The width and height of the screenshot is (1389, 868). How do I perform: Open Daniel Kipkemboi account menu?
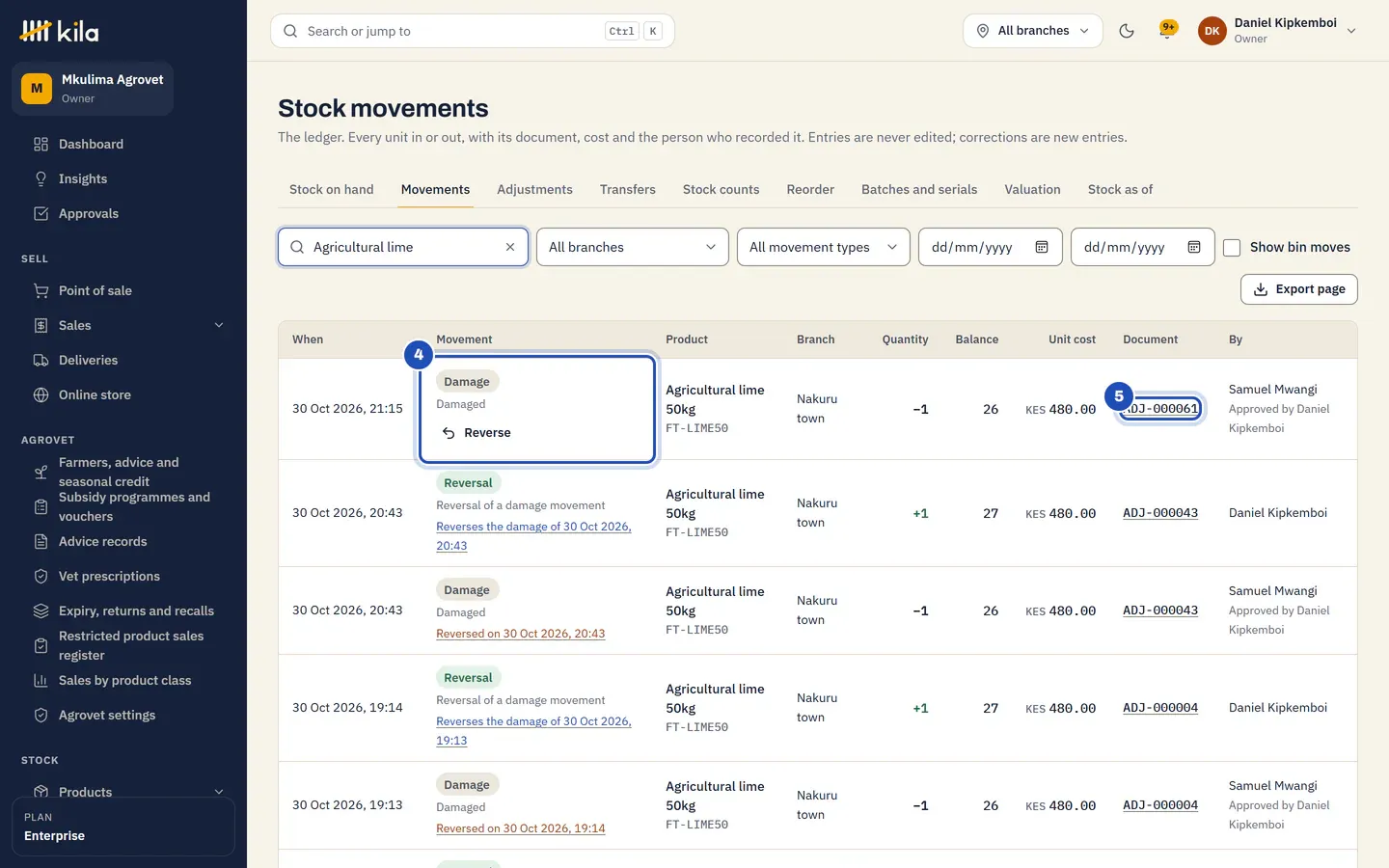(1278, 31)
